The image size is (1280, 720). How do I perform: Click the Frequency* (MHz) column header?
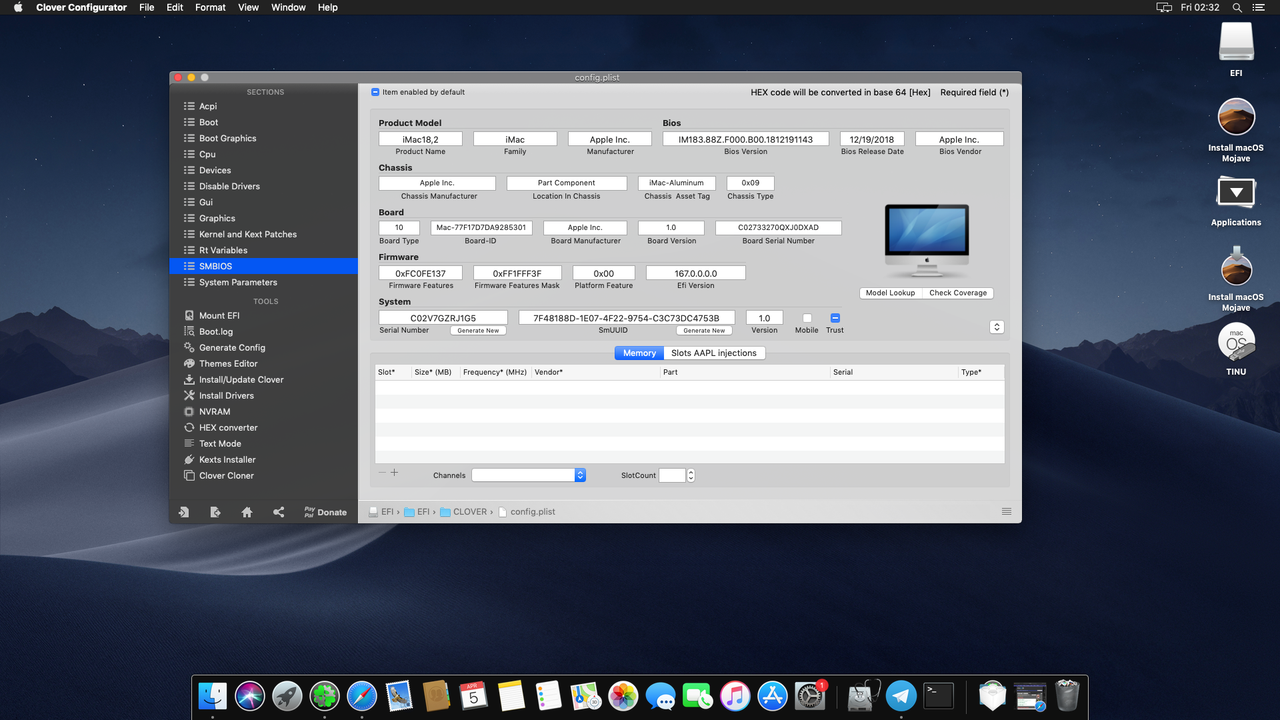495,372
